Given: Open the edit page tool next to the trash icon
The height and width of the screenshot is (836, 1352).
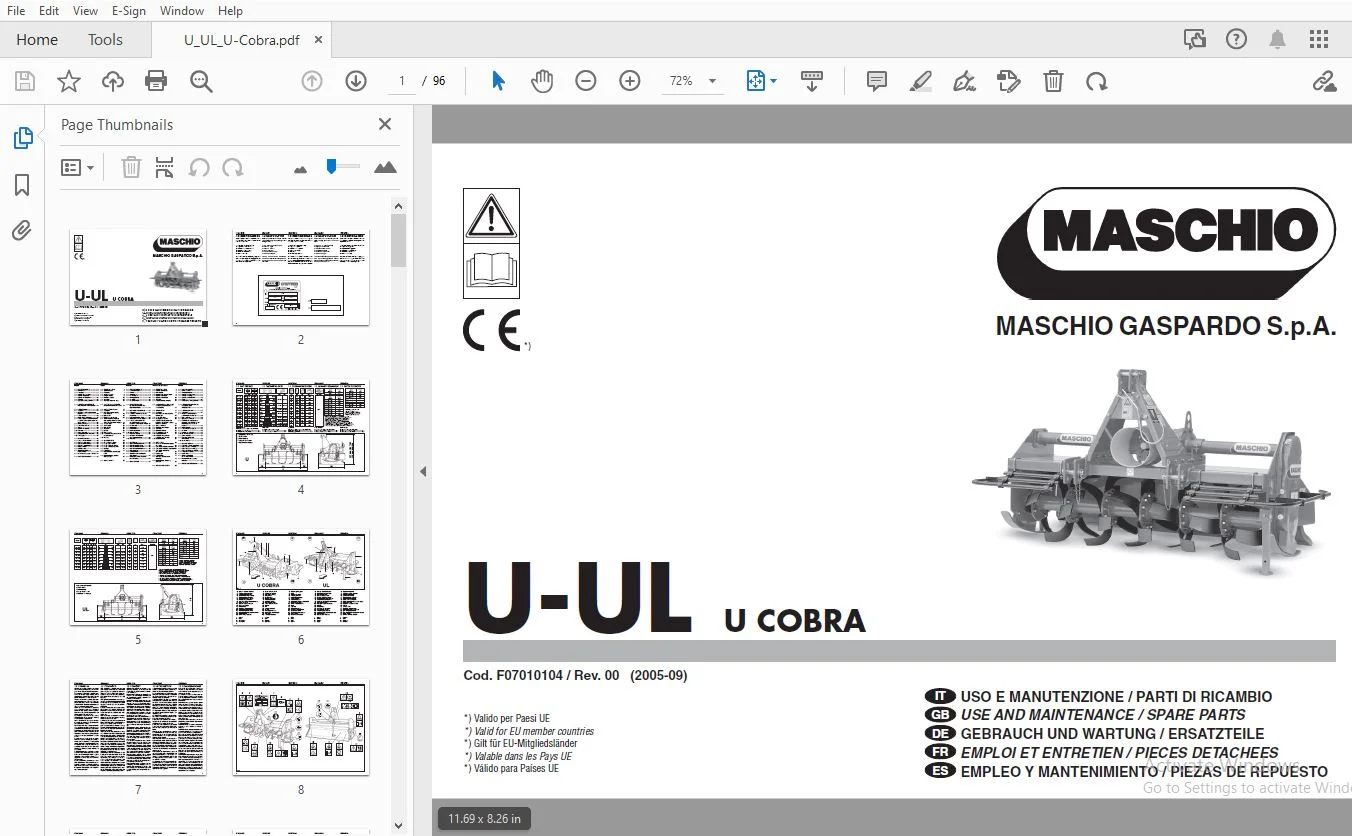Looking at the screenshot, I should coord(1009,81).
